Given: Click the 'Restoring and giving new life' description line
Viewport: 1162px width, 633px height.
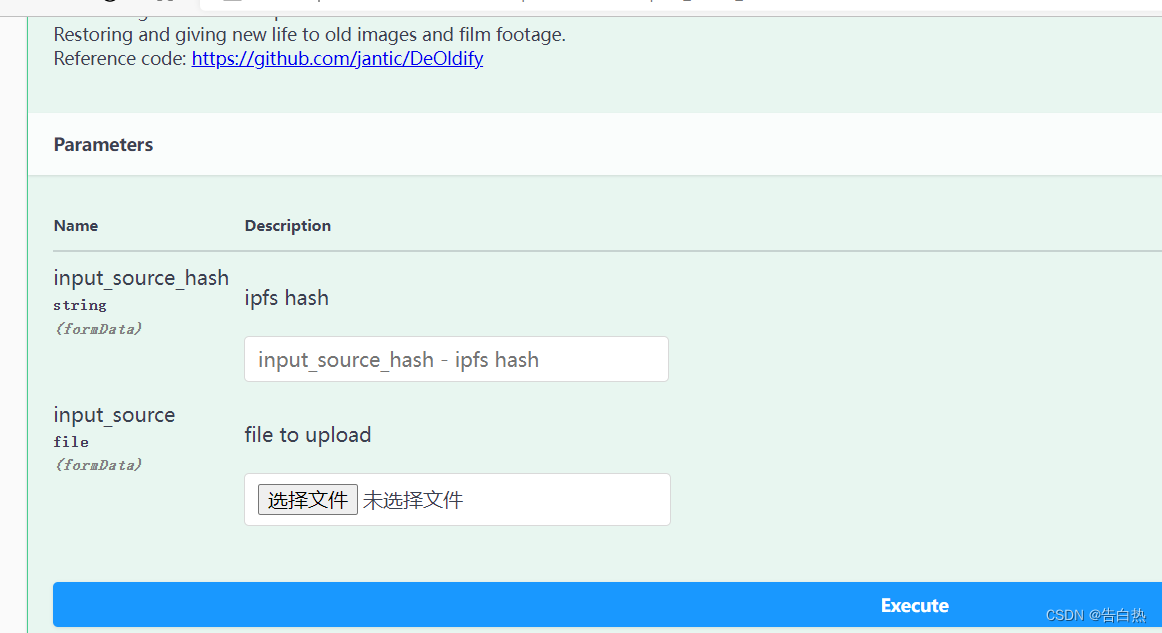Looking at the screenshot, I should (310, 35).
